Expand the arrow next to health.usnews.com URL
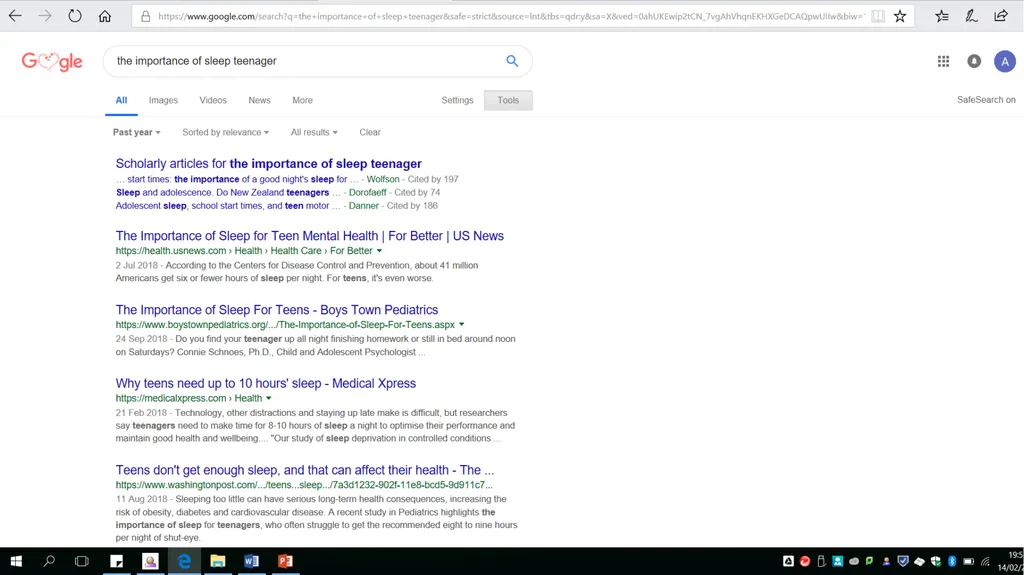 coord(379,251)
